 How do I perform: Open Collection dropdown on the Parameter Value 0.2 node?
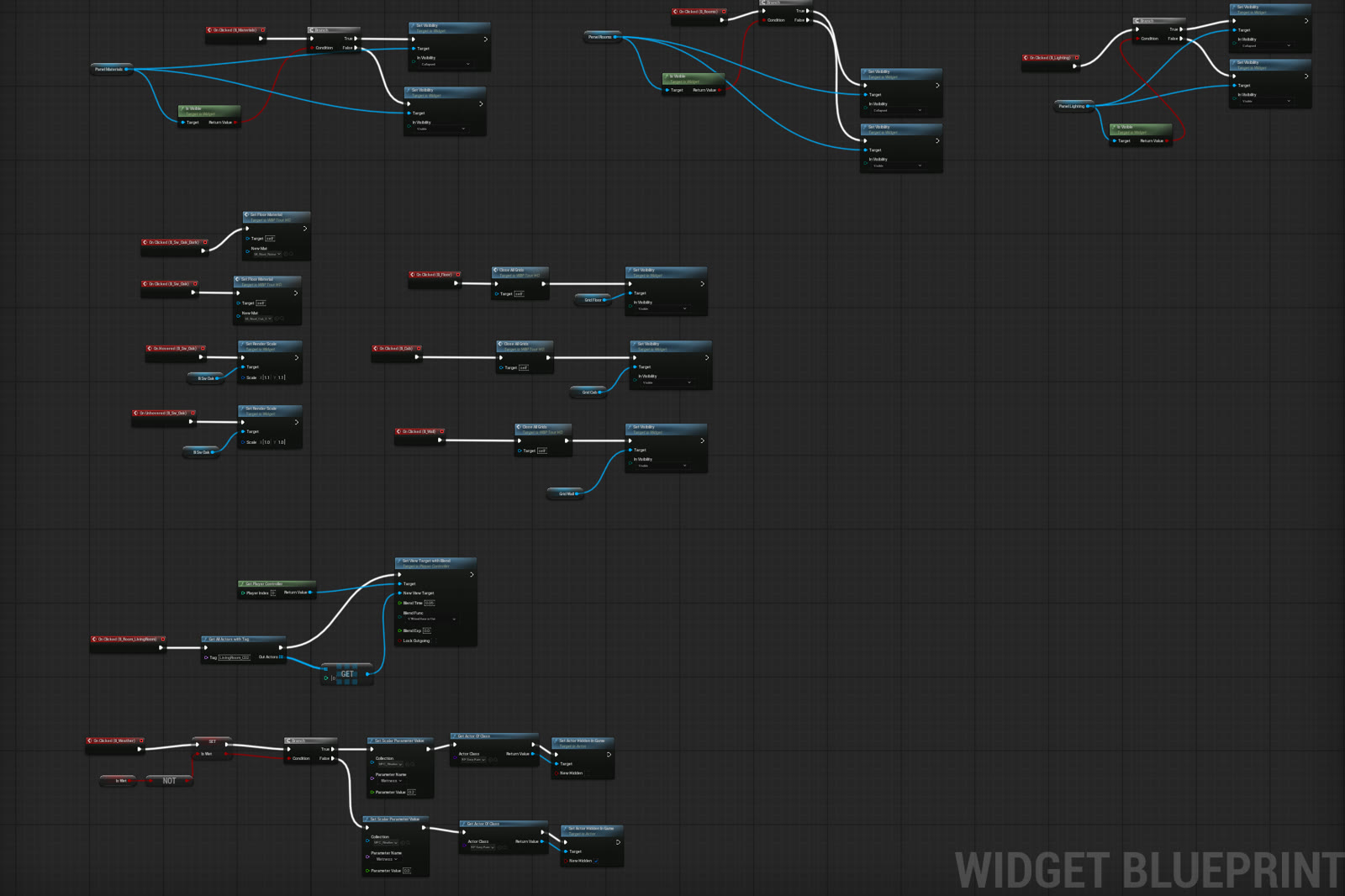pos(389,764)
